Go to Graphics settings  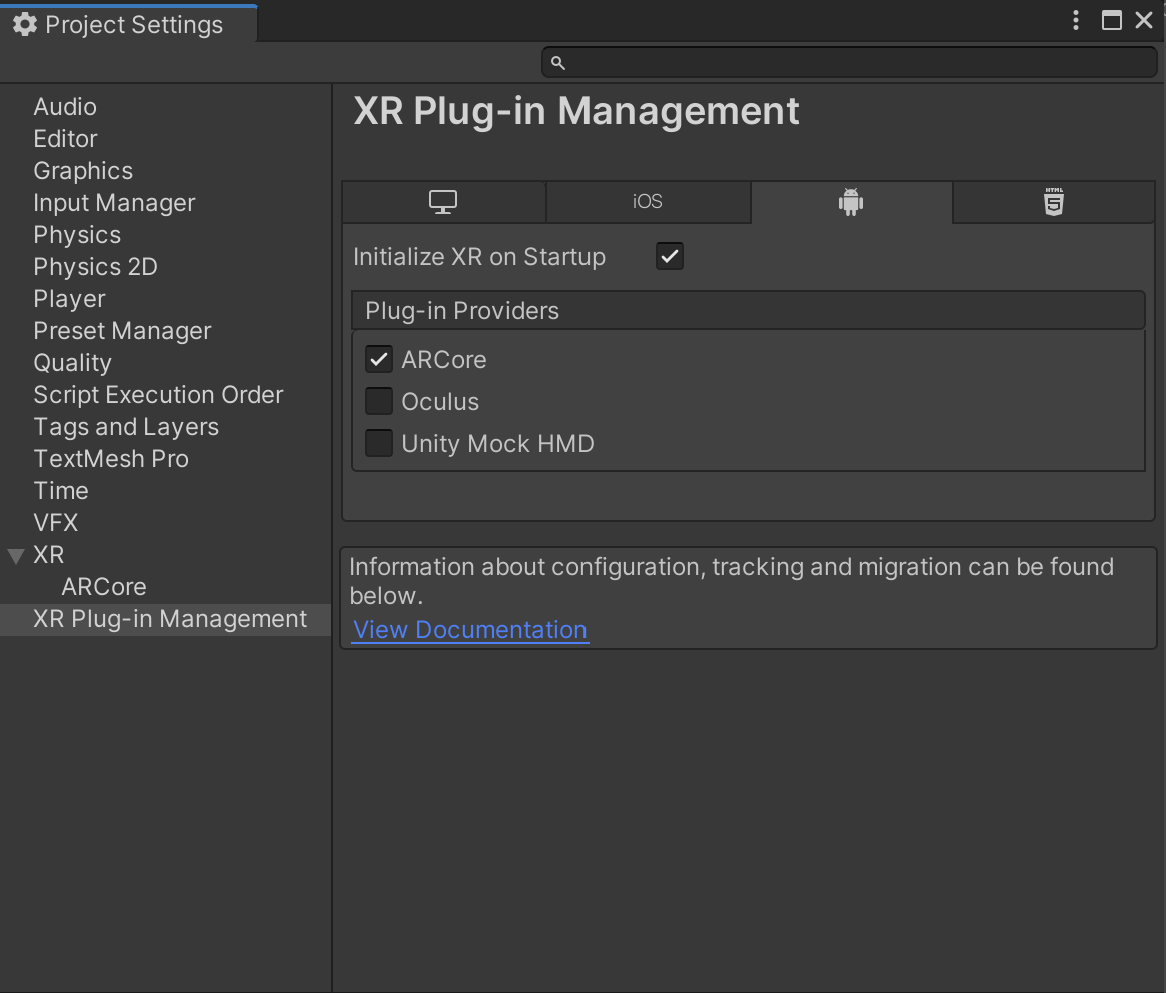[83, 171]
